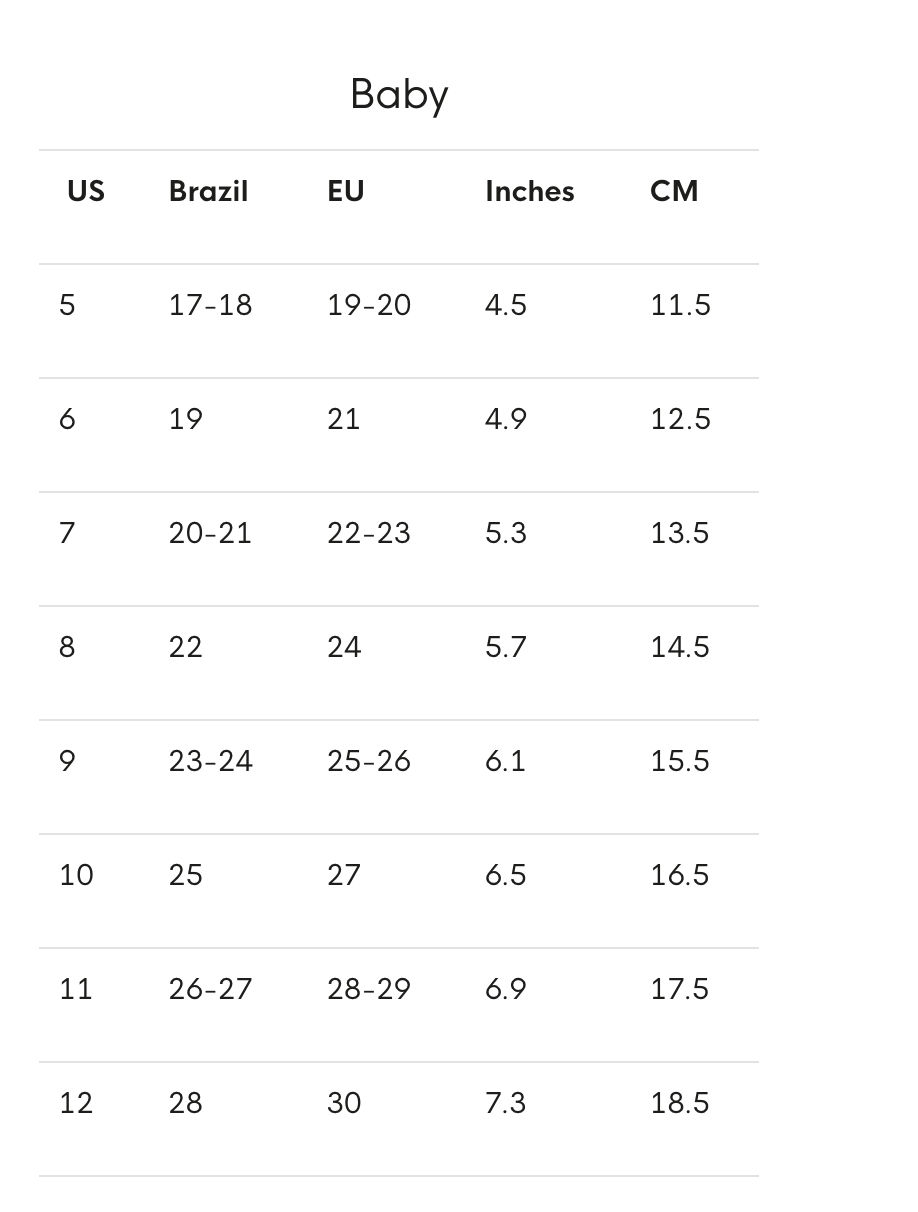Click US size 12 cell

click(76, 1103)
